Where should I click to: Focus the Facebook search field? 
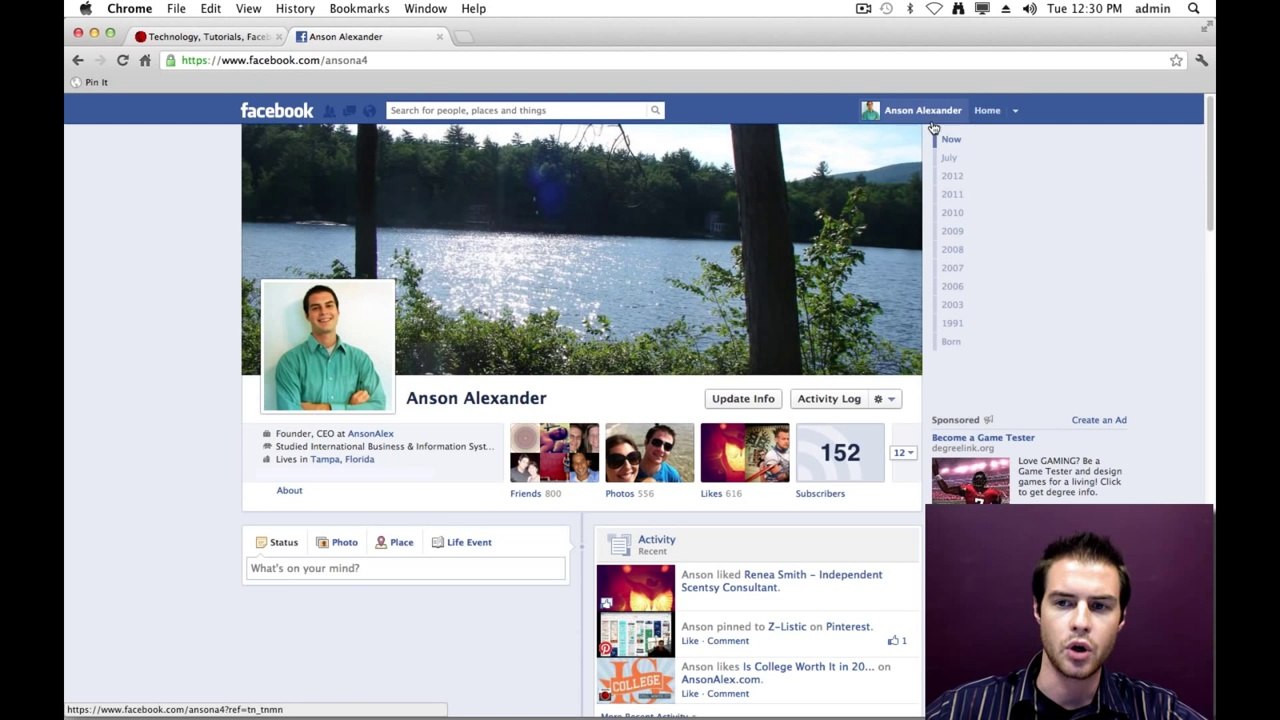pos(517,110)
